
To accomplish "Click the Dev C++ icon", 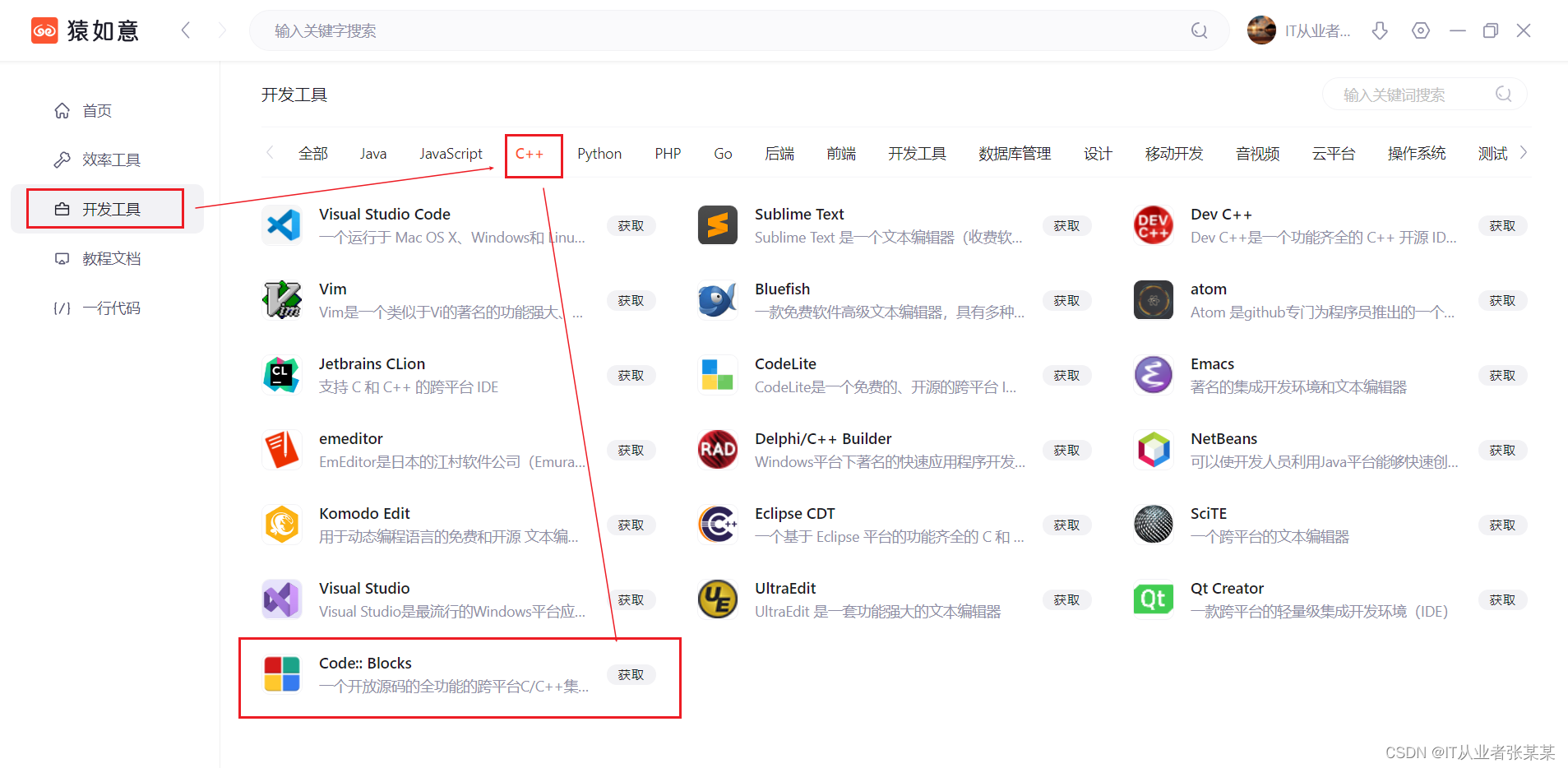I will pos(1154,225).
